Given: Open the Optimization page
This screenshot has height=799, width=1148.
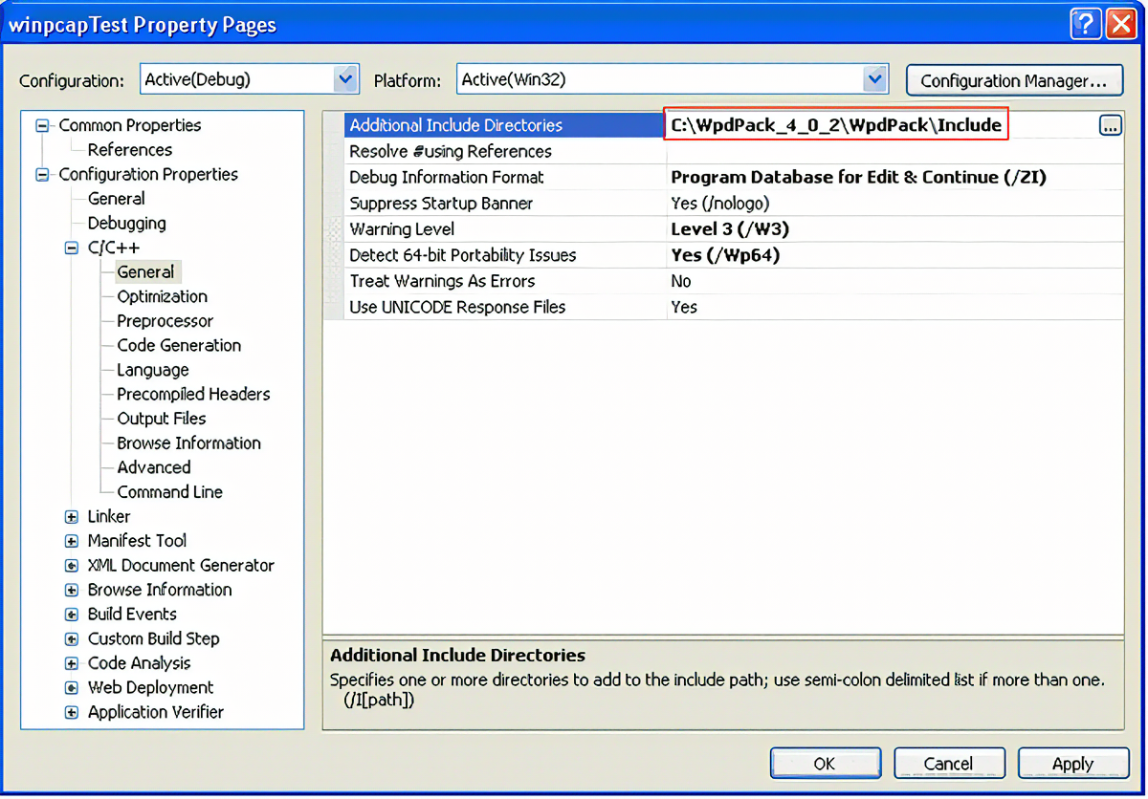Looking at the screenshot, I should coord(162,297).
